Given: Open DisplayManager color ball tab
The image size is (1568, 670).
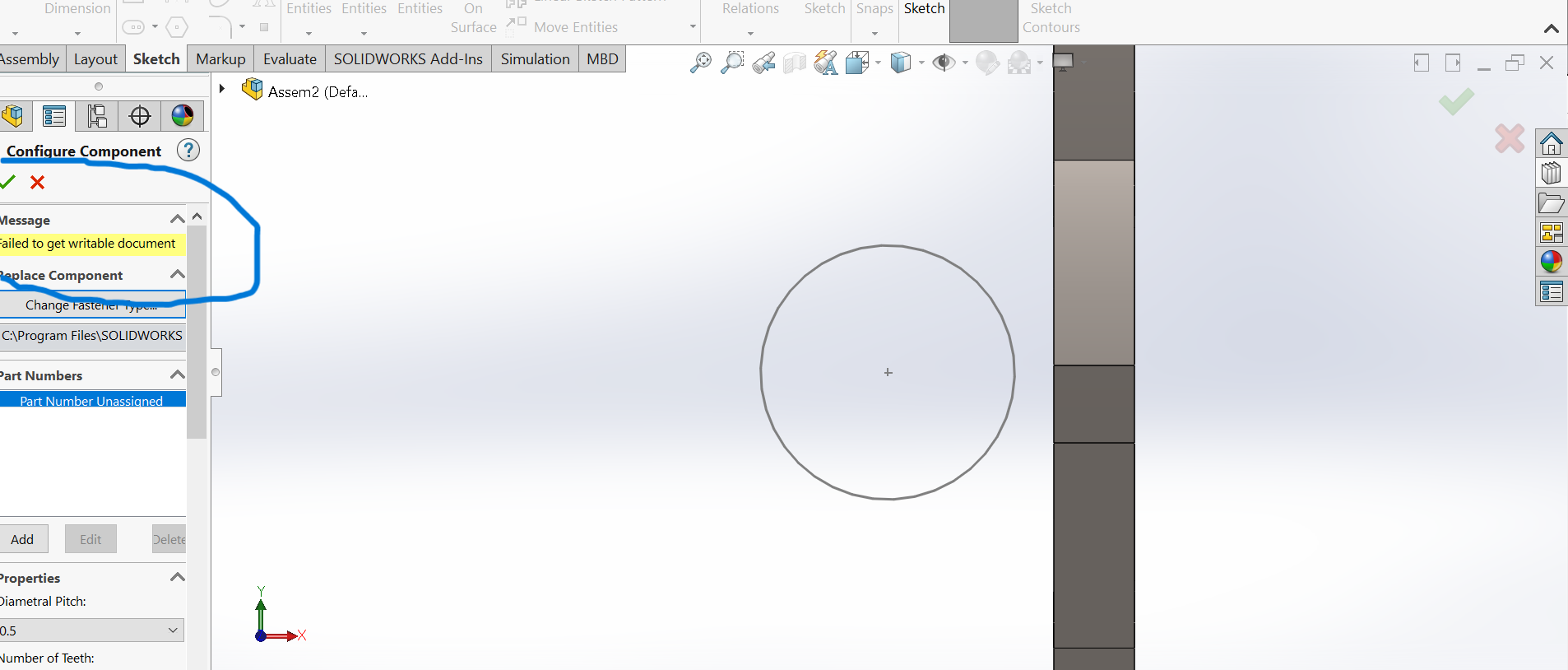Looking at the screenshot, I should [x=183, y=116].
